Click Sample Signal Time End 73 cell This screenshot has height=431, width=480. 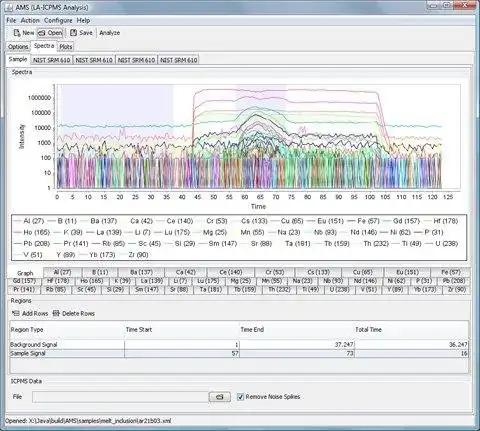click(297, 353)
